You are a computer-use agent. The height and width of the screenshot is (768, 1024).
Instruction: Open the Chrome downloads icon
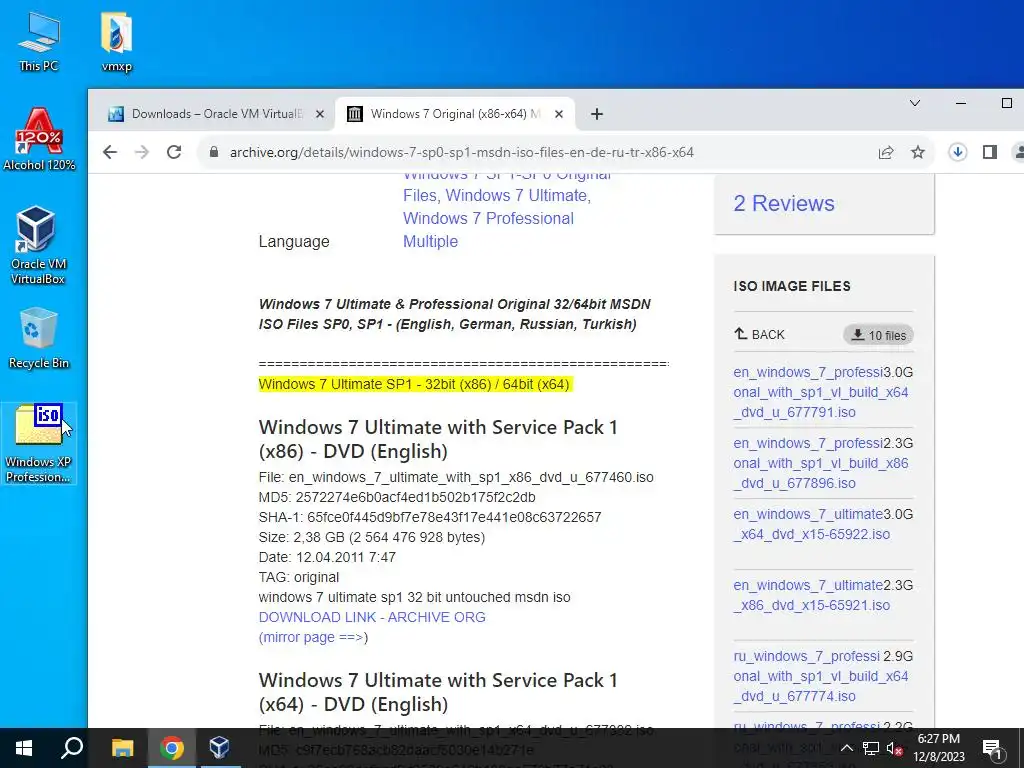click(x=957, y=152)
